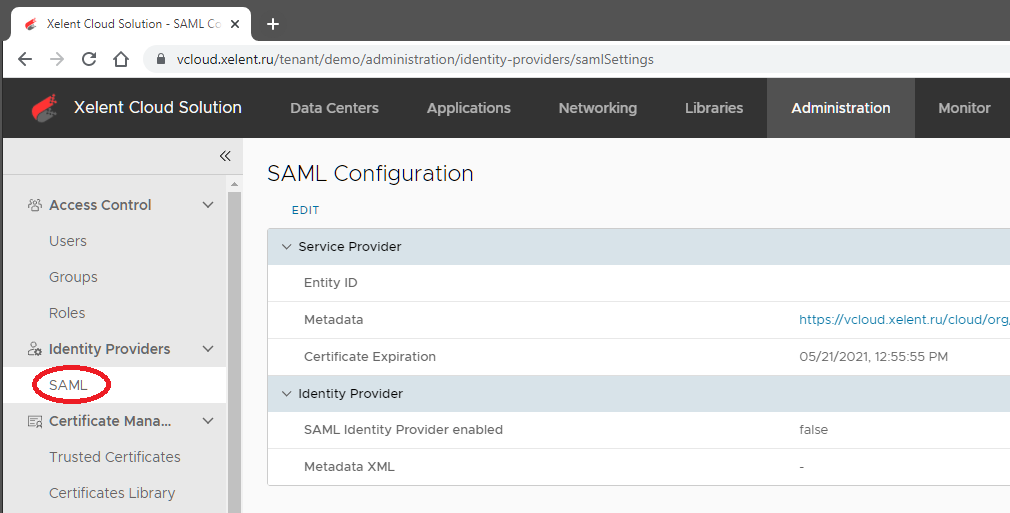The width and height of the screenshot is (1010, 513).
Task: Select the Administration tab
Action: pyautogui.click(x=841, y=108)
